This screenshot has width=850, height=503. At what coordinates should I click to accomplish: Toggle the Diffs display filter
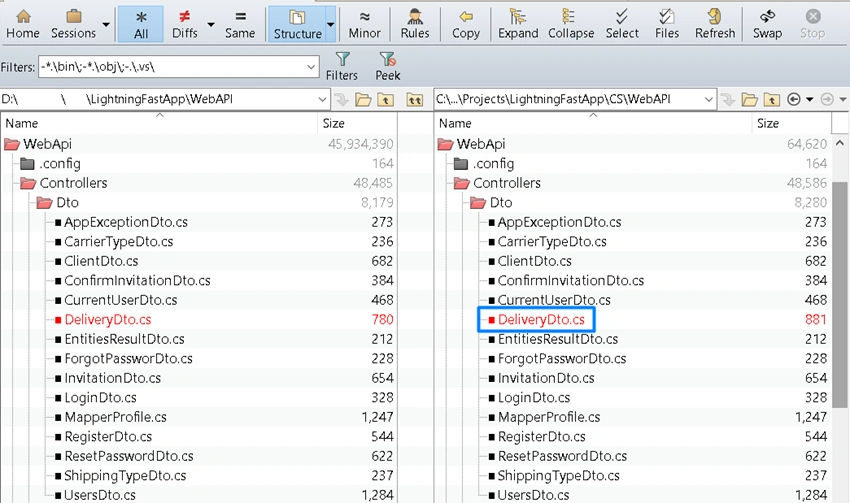pos(185,24)
